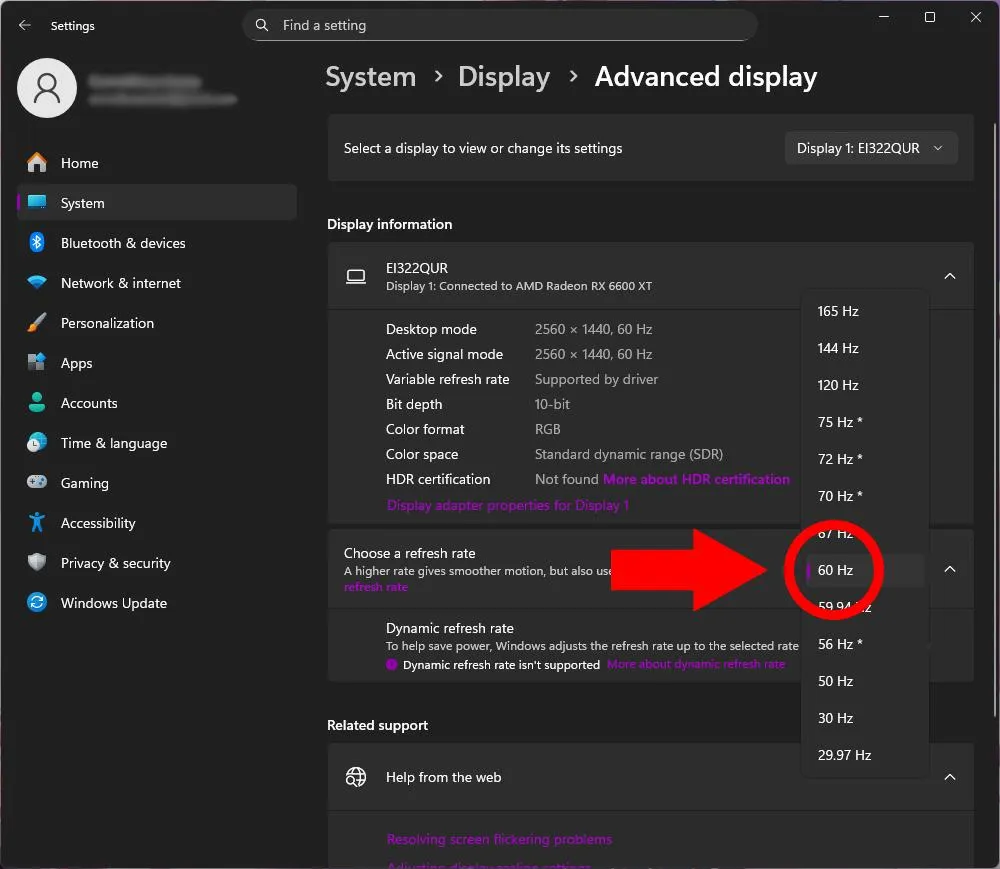The height and width of the screenshot is (869, 1000).
Task: Navigate to Display in the breadcrumb
Action: point(504,77)
